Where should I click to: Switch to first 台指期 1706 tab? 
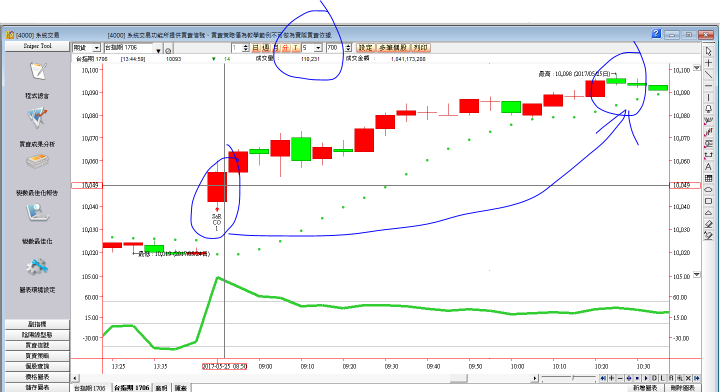click(91, 388)
